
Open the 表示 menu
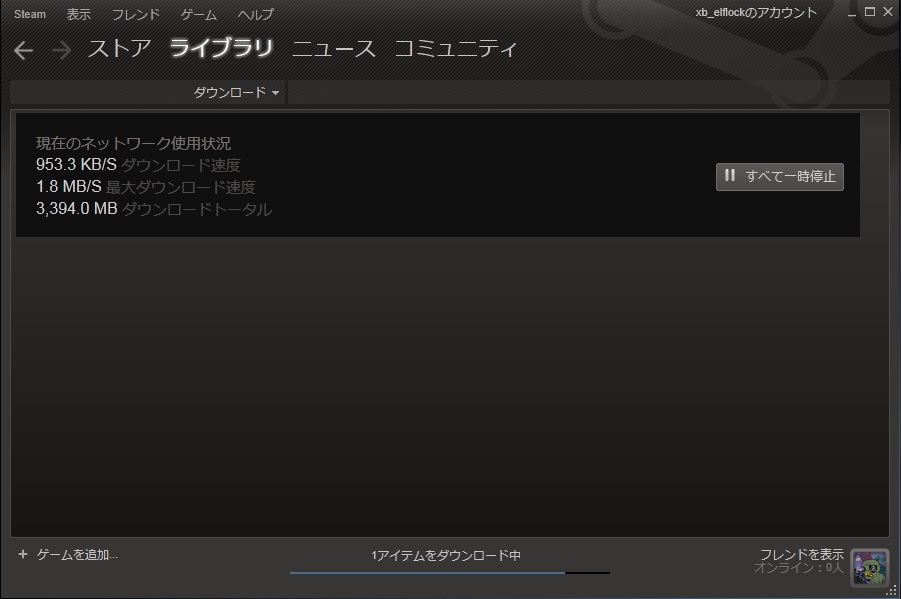pos(79,14)
